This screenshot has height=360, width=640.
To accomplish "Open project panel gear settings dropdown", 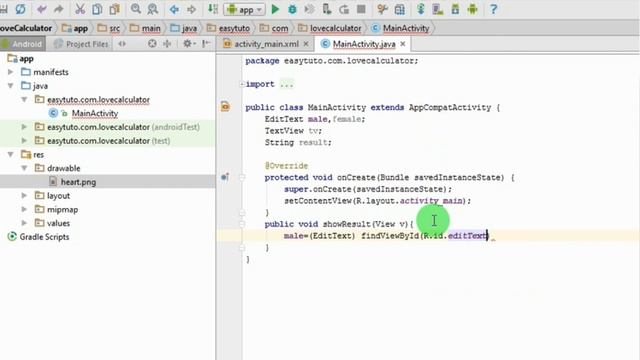I will tap(189, 43).
